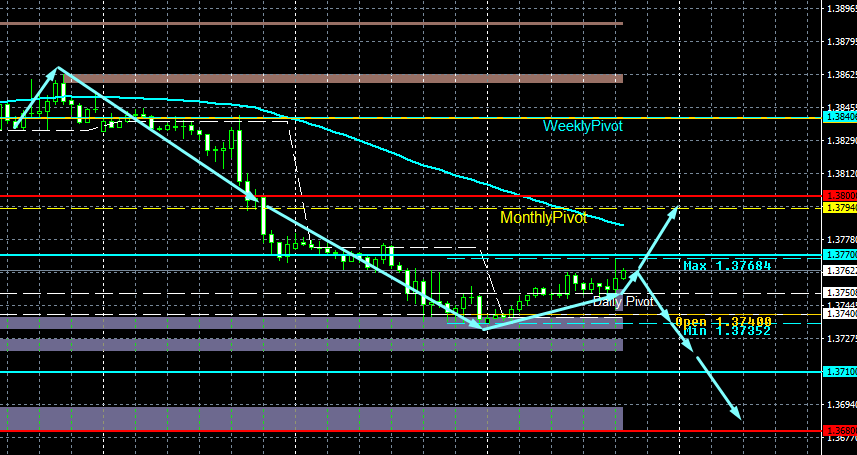The height and width of the screenshot is (455, 857).
Task: Click the current price 1.3762 tag
Action: (x=840, y=270)
